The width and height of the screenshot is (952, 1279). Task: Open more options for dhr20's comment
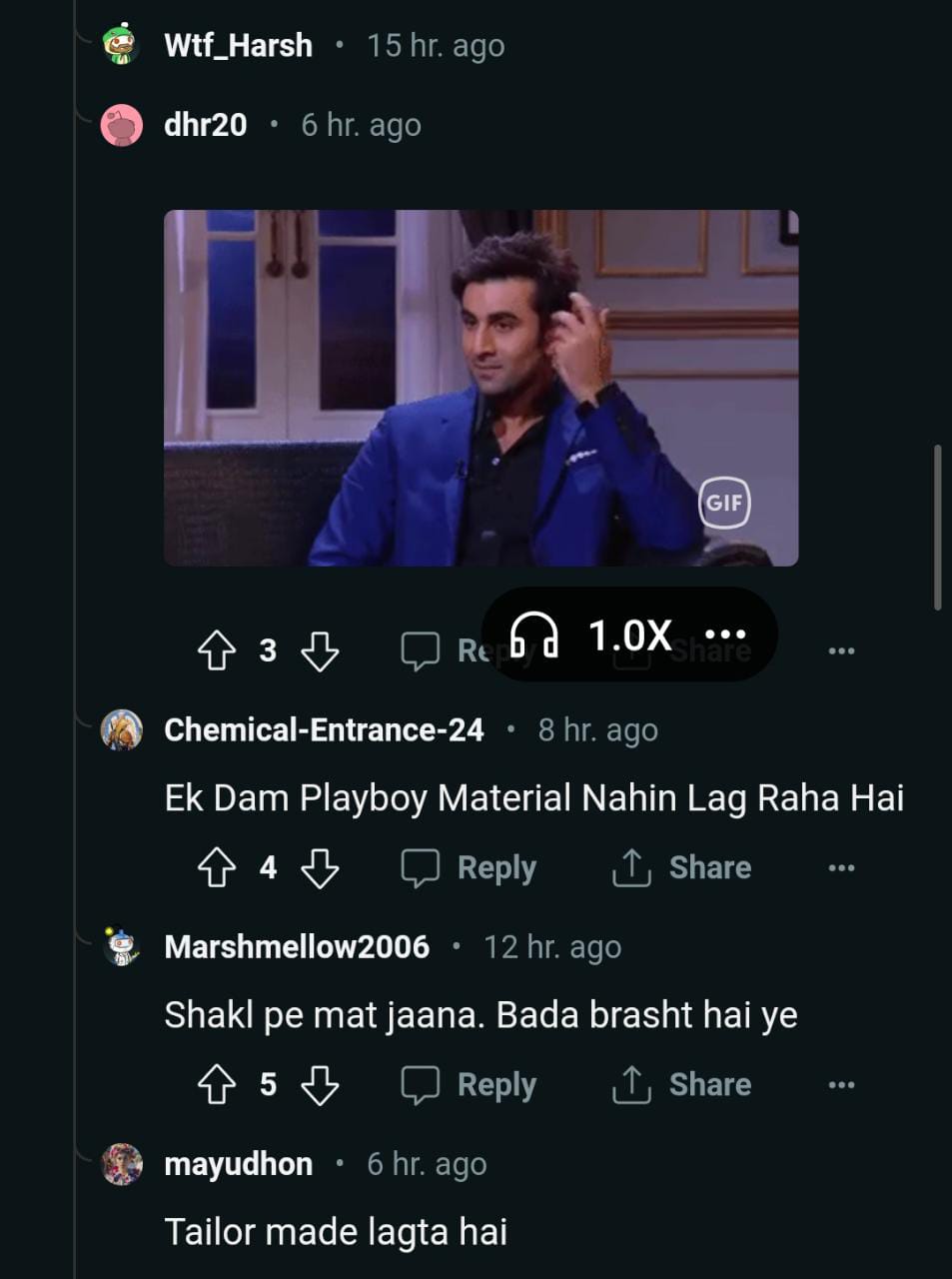click(x=841, y=650)
